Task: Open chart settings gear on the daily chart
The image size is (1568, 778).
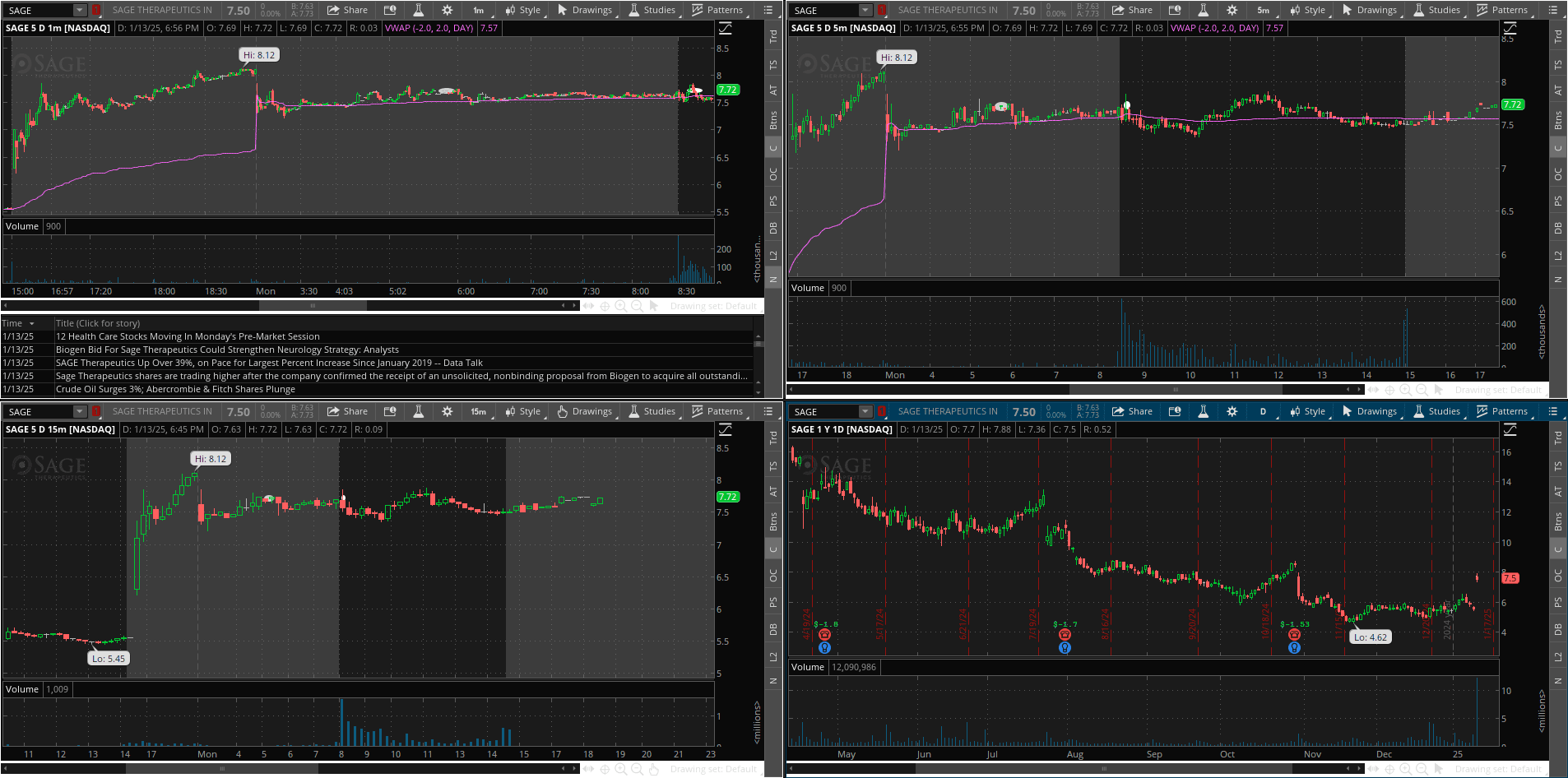Action: [1232, 411]
